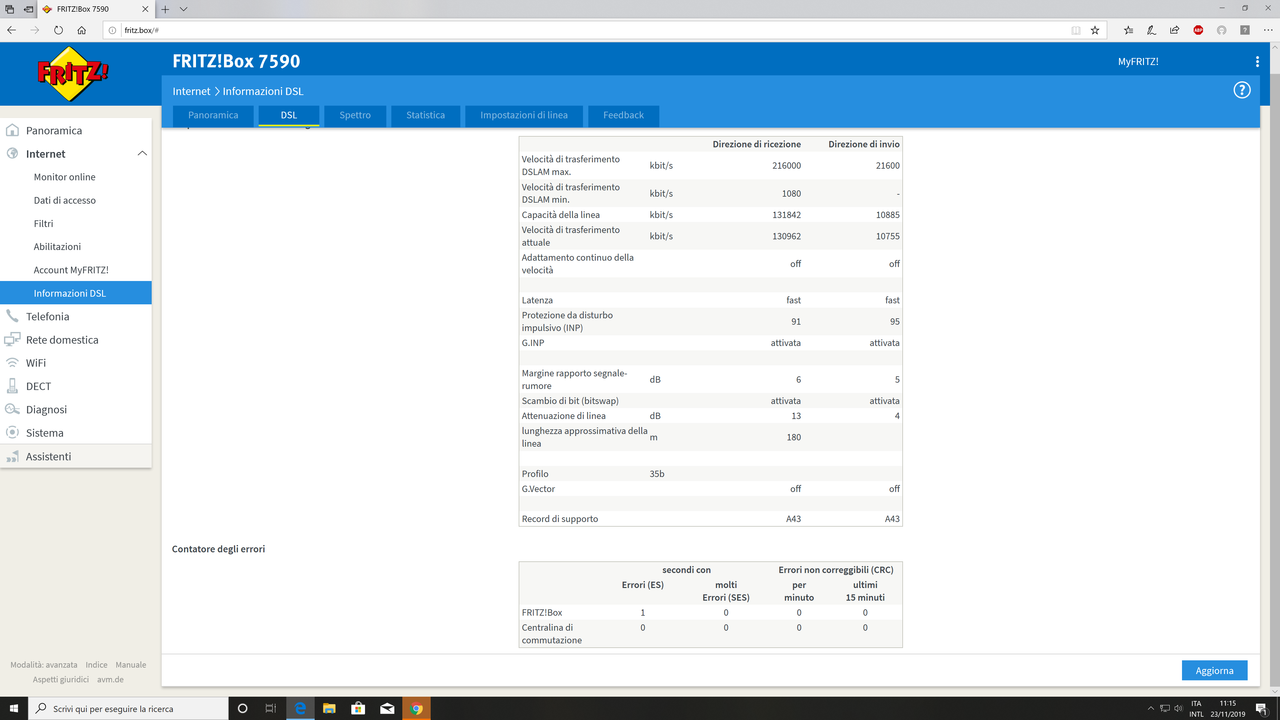Screen dimensions: 1280x720
Task: Collapse the Internet sidebar section
Action: click(x=142, y=154)
